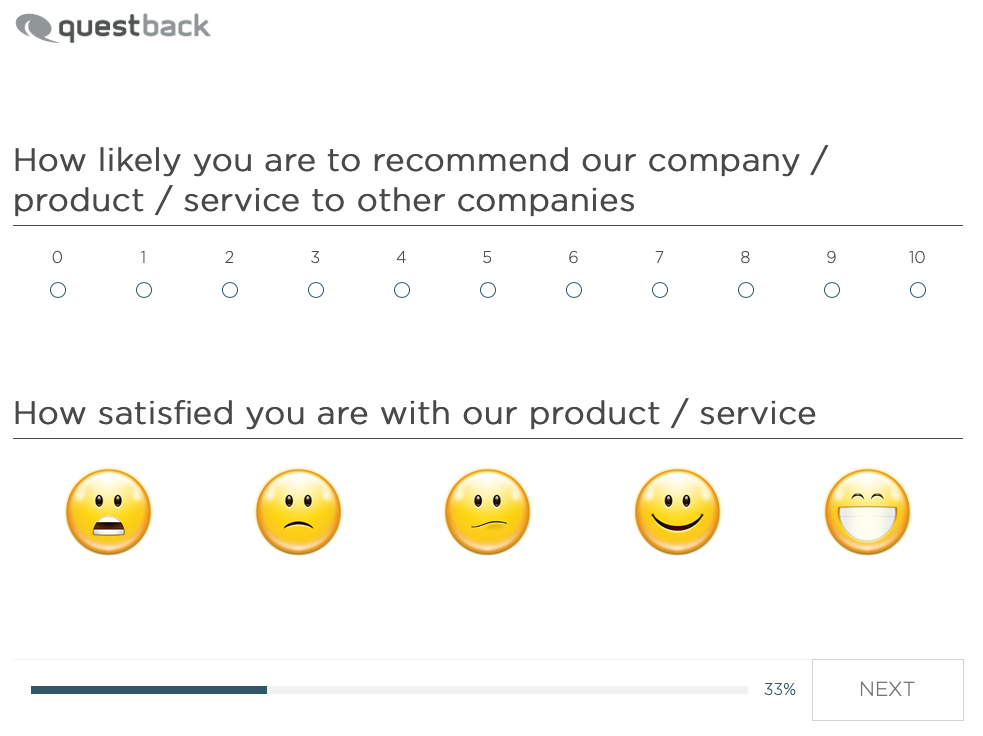Choose the big grin face emoji

(867, 512)
